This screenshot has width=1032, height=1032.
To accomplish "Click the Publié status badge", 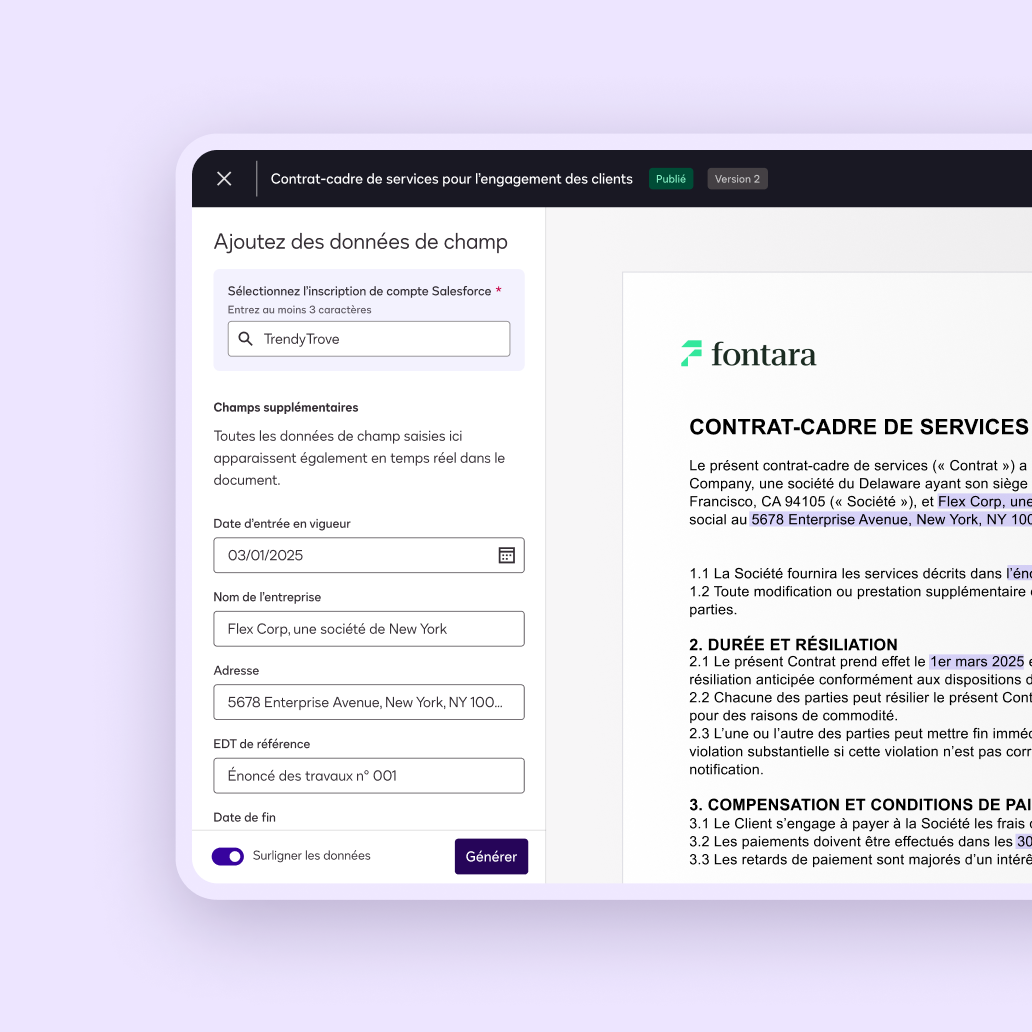I will pos(671,179).
